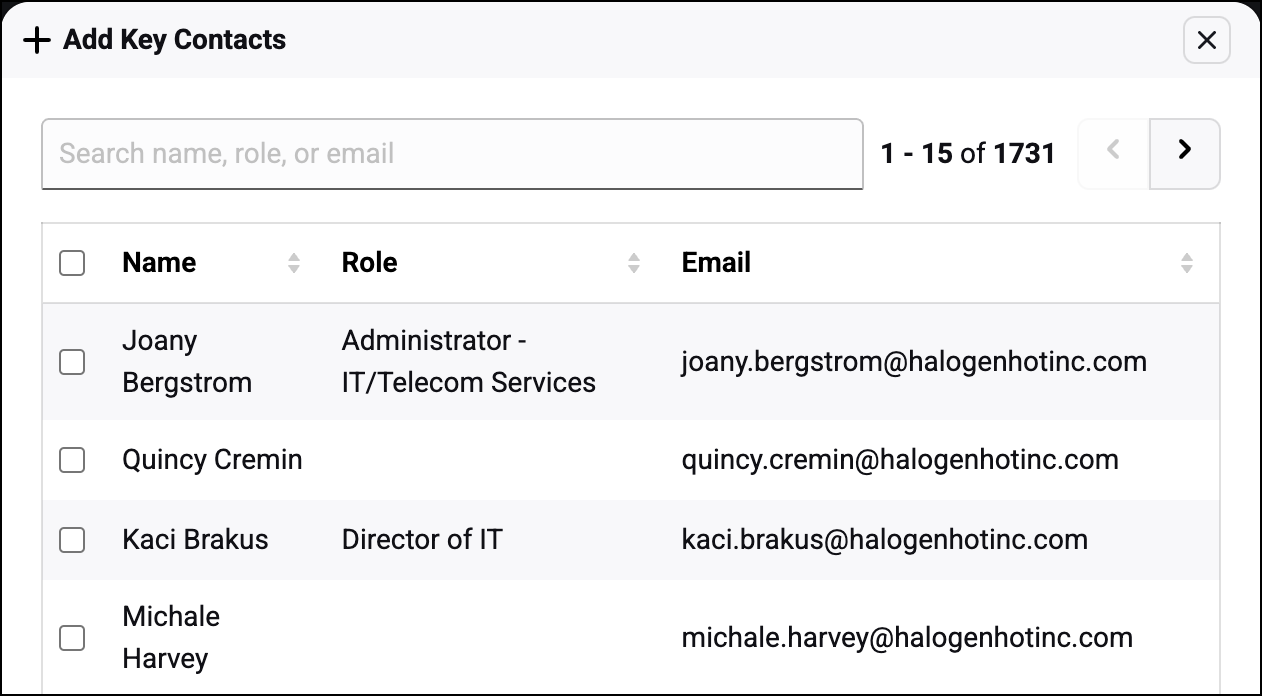Click the Director of IT role cell
This screenshot has width=1262, height=696.
pos(422,540)
